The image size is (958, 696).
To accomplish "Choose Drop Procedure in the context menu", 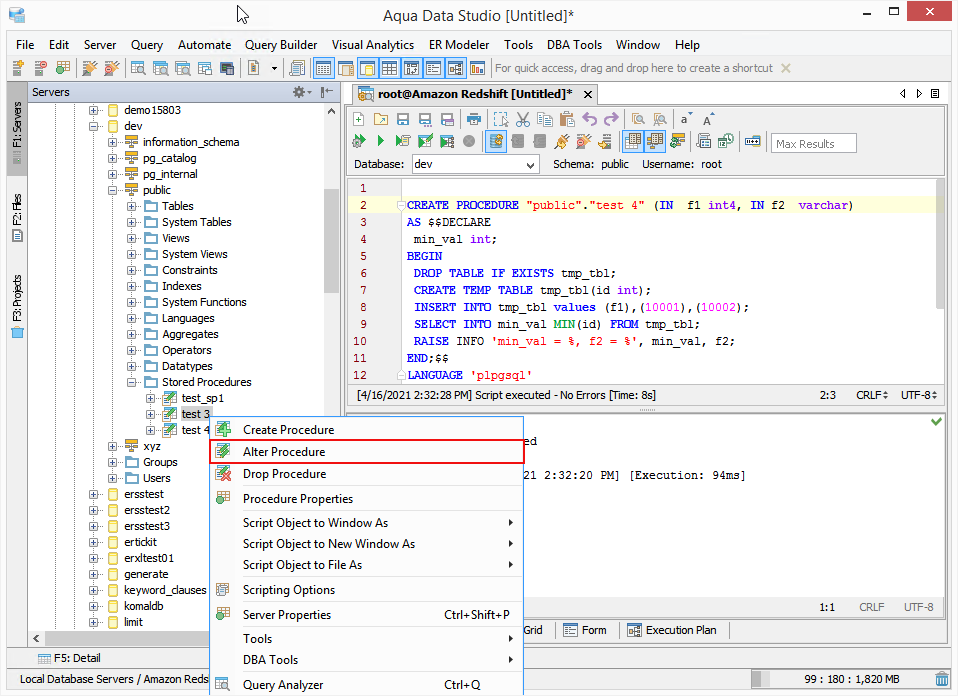I will tap(284, 474).
